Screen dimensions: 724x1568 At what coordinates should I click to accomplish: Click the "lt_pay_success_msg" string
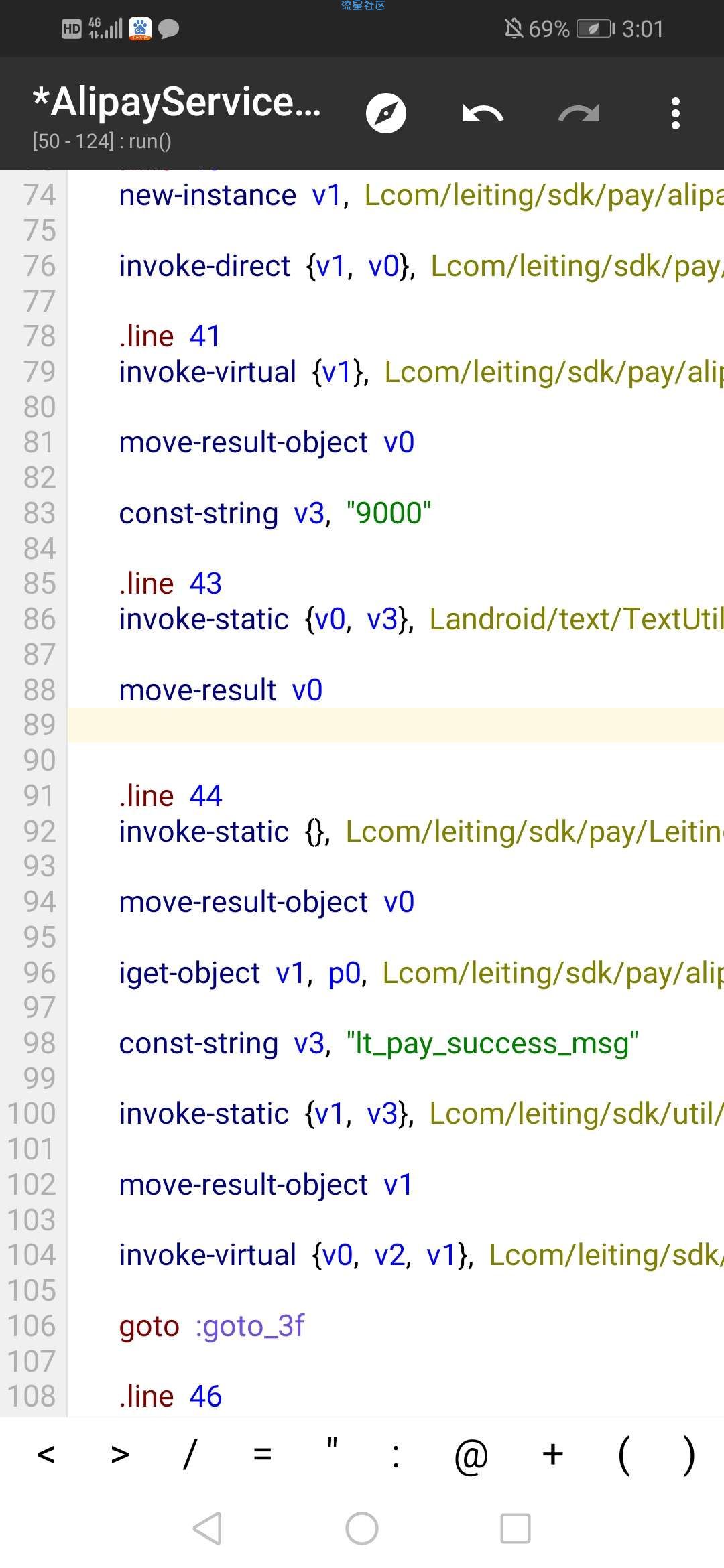[x=492, y=1043]
